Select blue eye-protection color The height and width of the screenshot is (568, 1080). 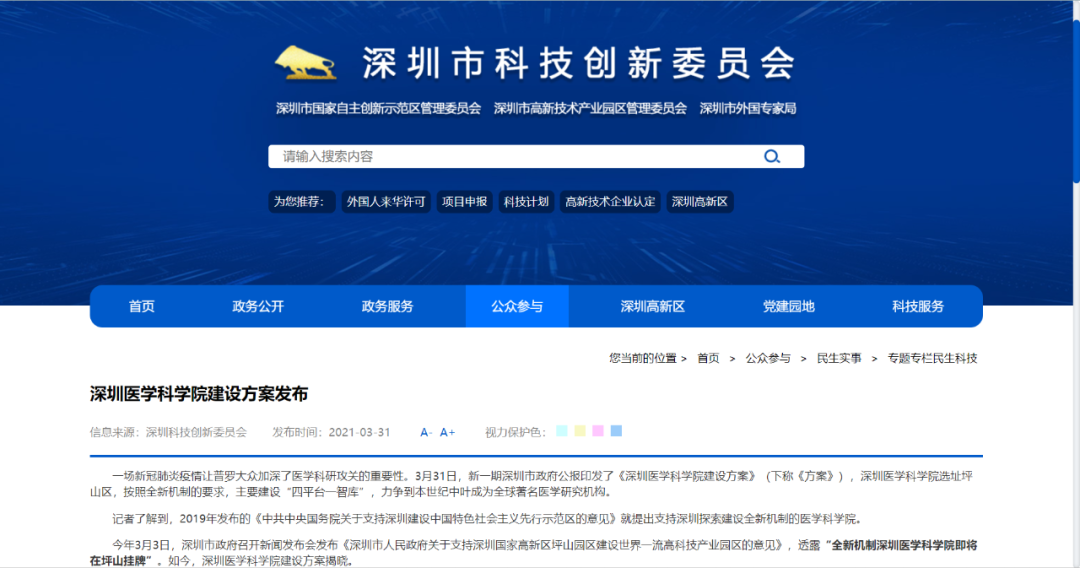point(616,431)
